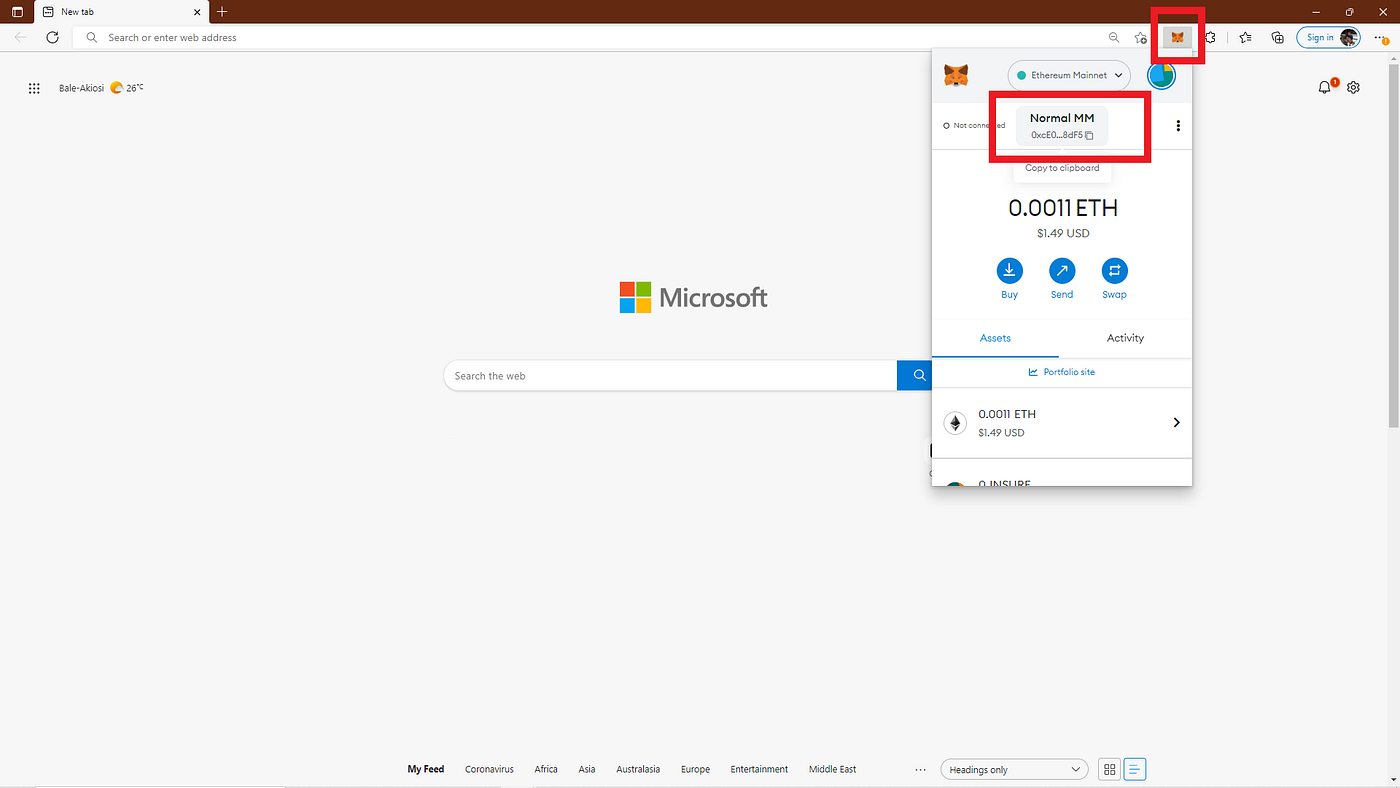Click the 0.0011 ETH balance text
The image size is (1400, 788).
tap(1063, 208)
